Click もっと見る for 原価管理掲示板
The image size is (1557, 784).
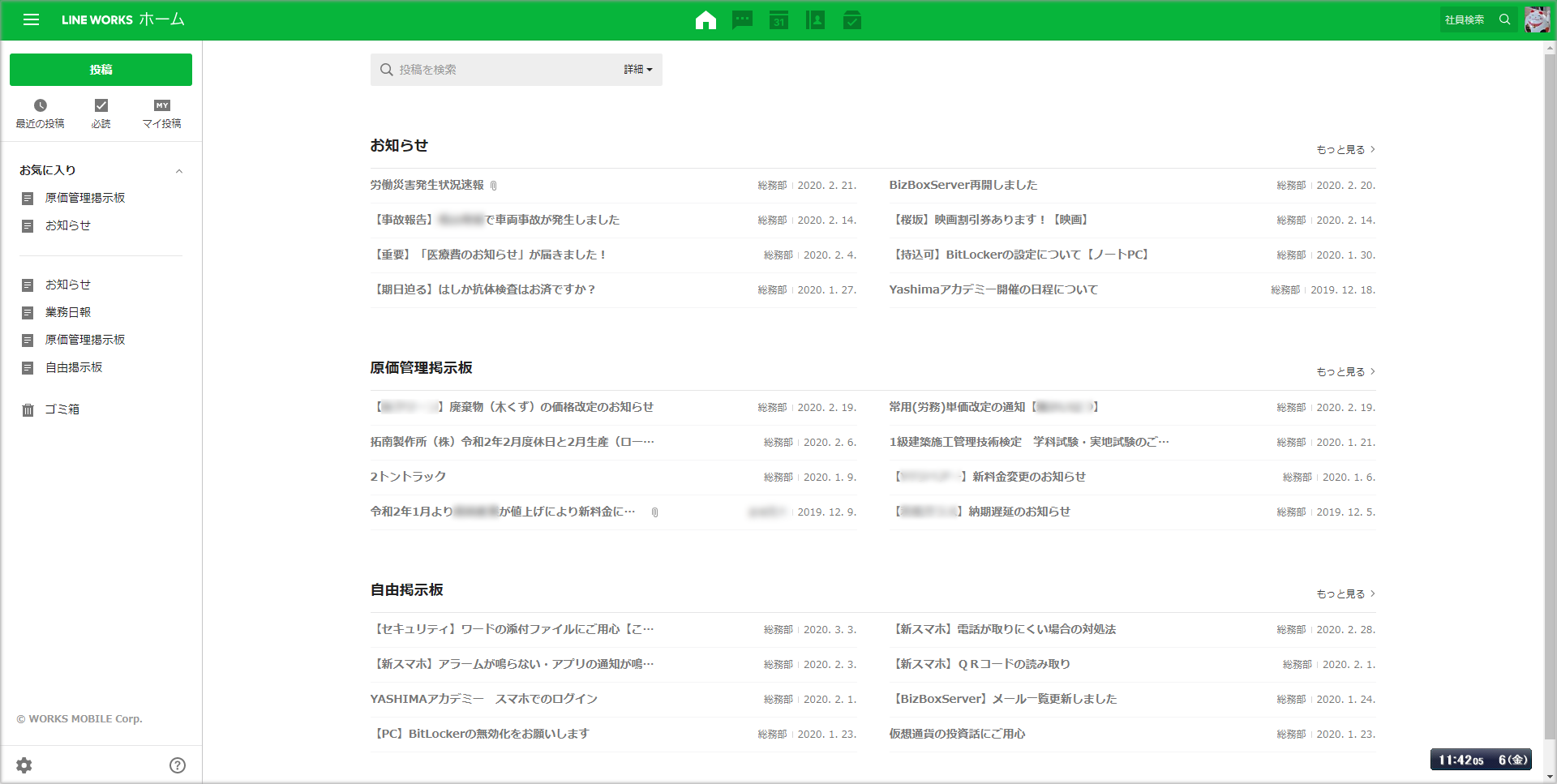[x=1345, y=371]
